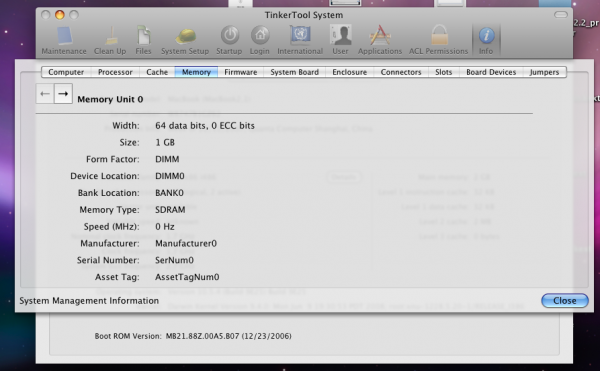Viewport: 600px width, 371px height.
Task: Switch to the Slots tab
Action: [x=444, y=72]
